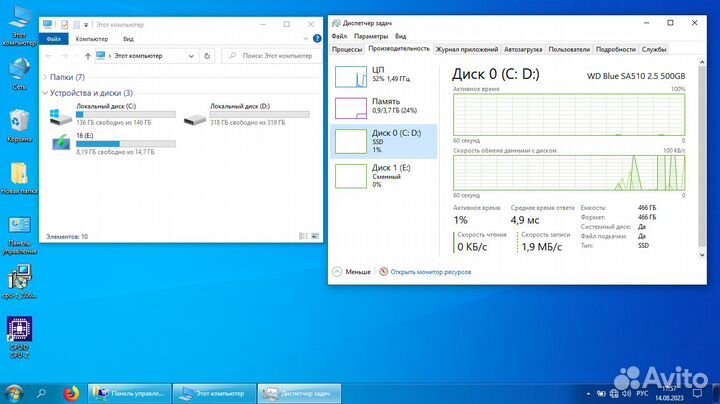This screenshot has width=720, height=404.
Task: Select Диск 0 (C: D:) performance item
Action: point(384,141)
